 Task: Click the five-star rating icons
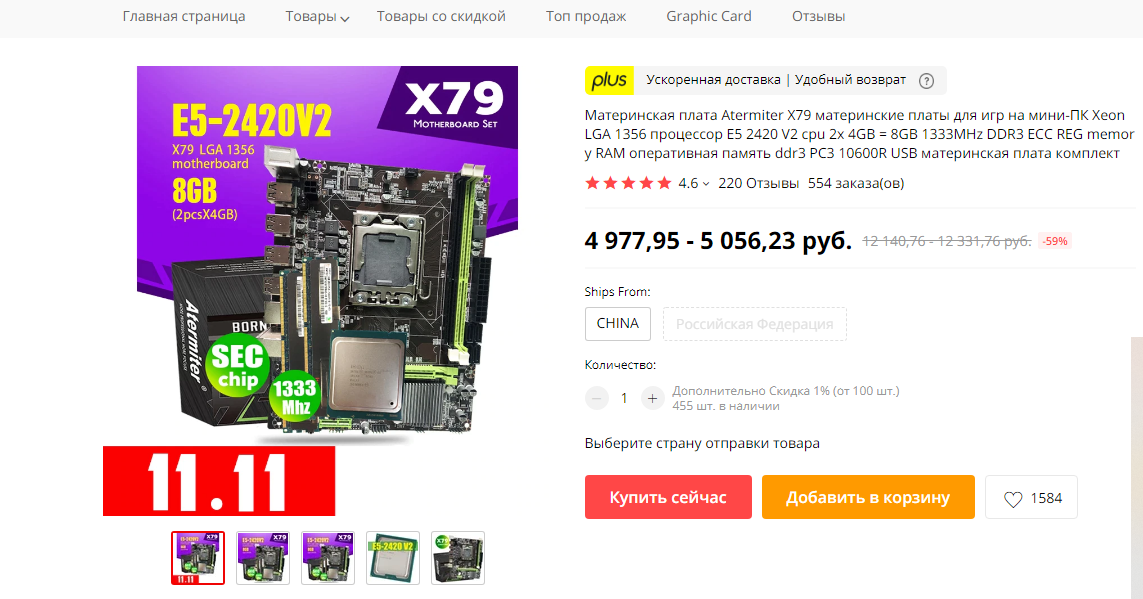(x=628, y=183)
